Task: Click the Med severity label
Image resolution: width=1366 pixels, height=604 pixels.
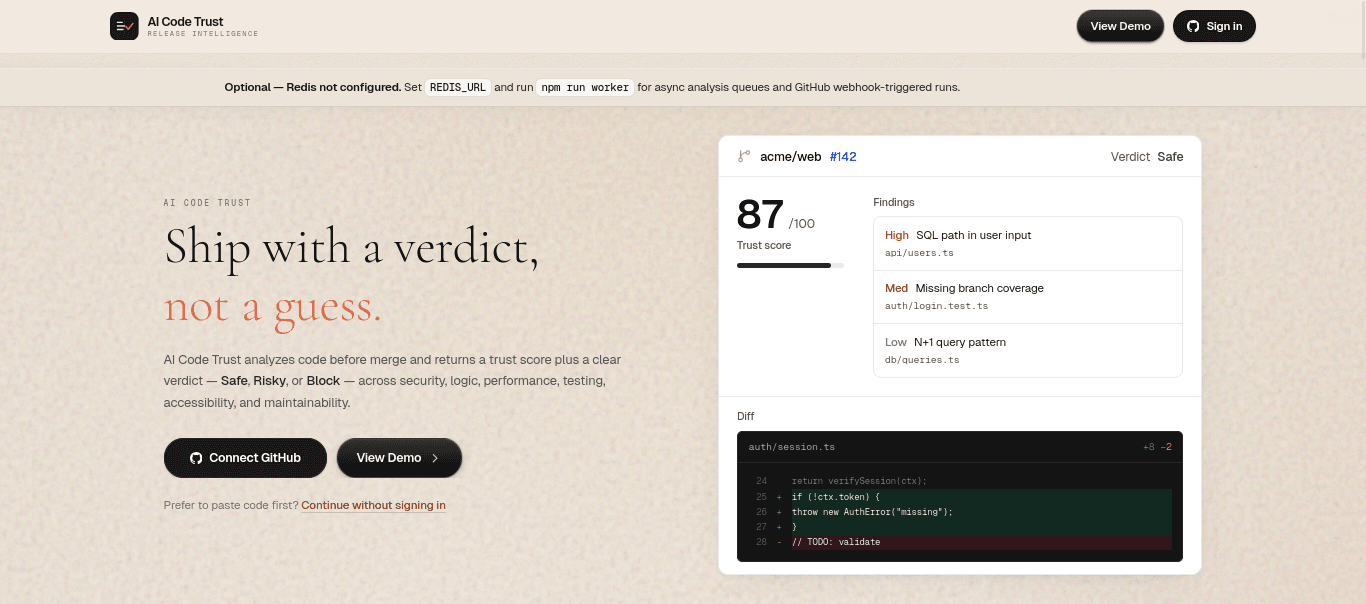Action: (x=896, y=288)
